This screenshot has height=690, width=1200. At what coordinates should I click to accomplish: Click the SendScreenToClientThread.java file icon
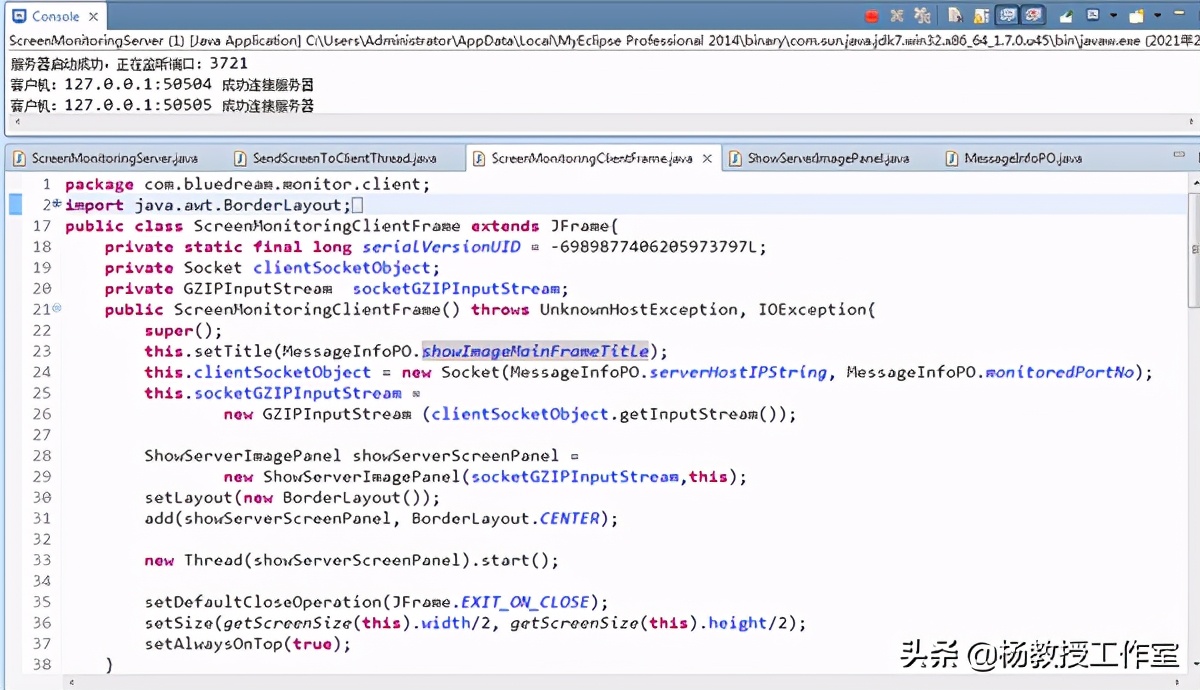click(x=240, y=158)
